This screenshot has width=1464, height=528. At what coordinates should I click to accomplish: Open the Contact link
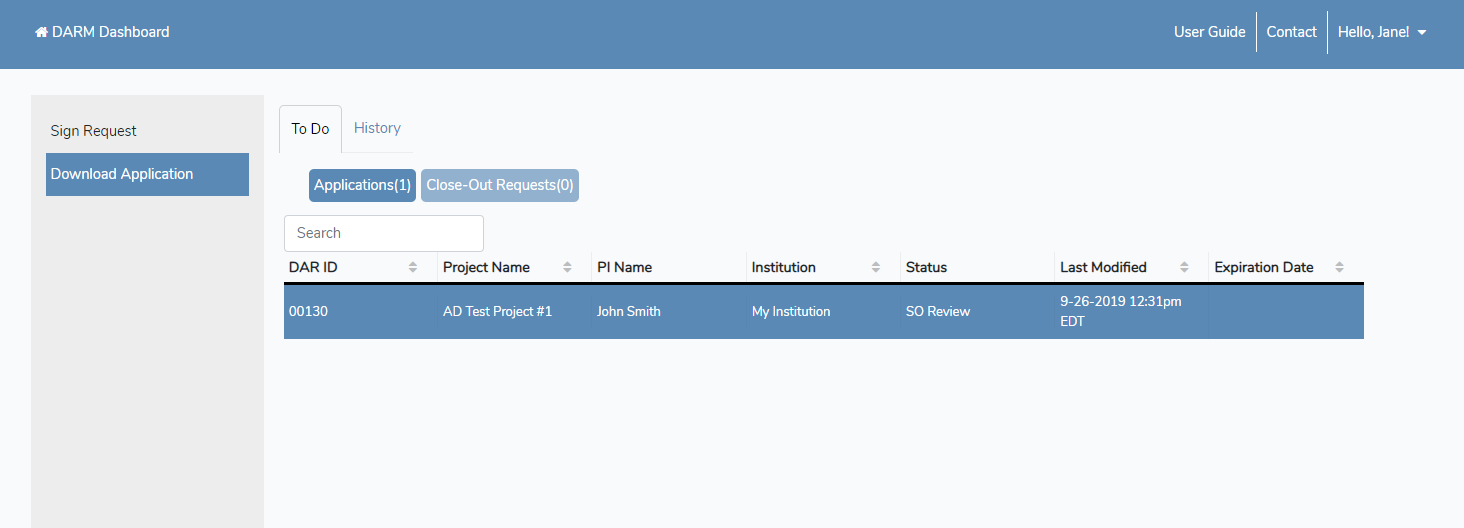coord(1291,32)
